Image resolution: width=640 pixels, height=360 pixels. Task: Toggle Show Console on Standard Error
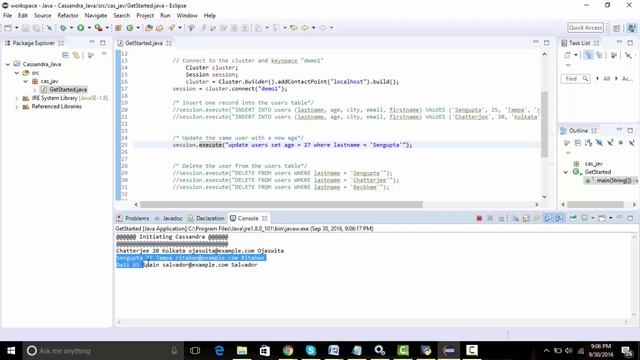[558, 218]
